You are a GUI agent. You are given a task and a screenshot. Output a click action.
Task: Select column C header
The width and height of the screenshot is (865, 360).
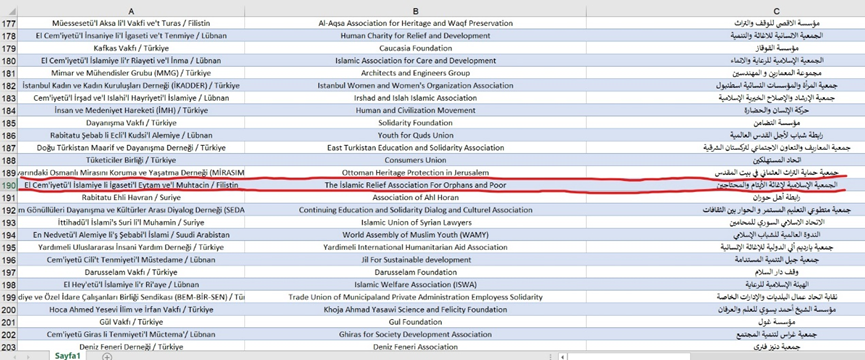point(776,11)
